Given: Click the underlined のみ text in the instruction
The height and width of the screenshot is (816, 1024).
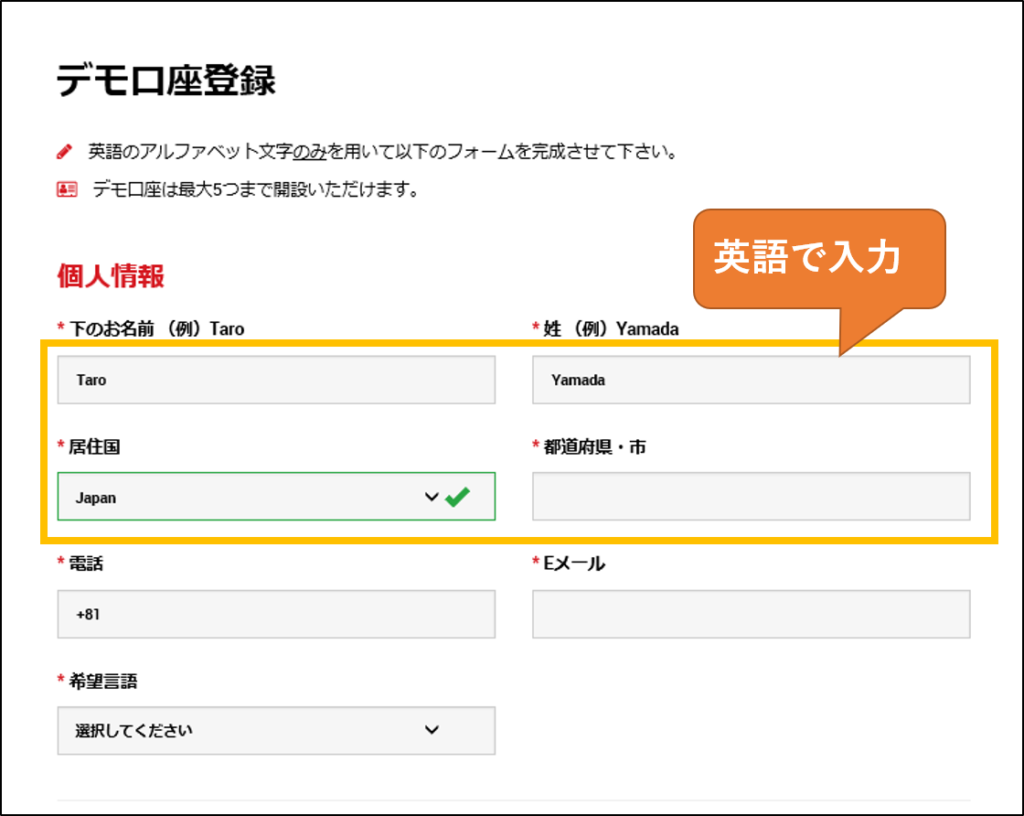Looking at the screenshot, I should coord(310,152).
